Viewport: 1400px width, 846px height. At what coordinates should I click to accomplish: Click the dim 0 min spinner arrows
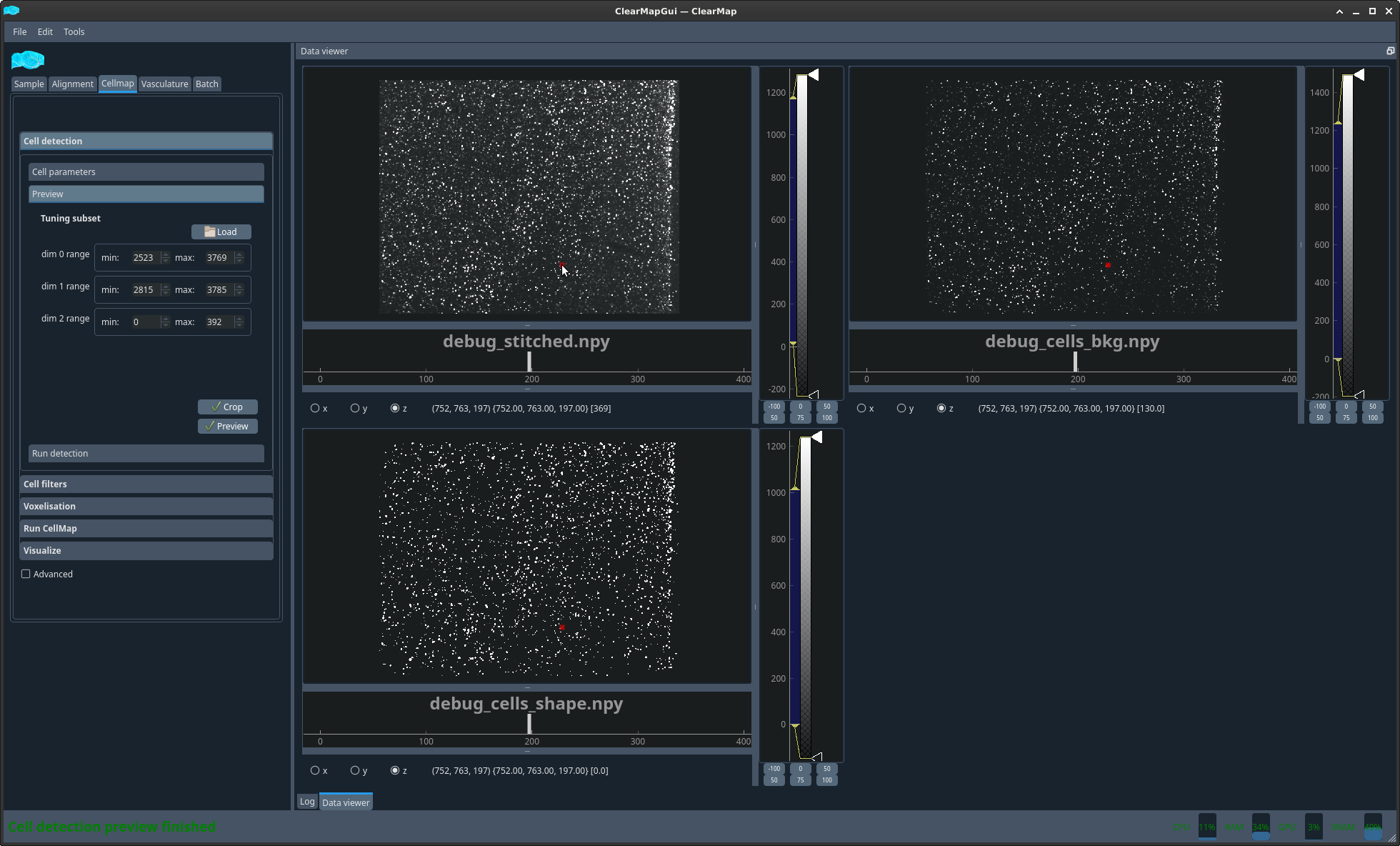[x=166, y=257]
